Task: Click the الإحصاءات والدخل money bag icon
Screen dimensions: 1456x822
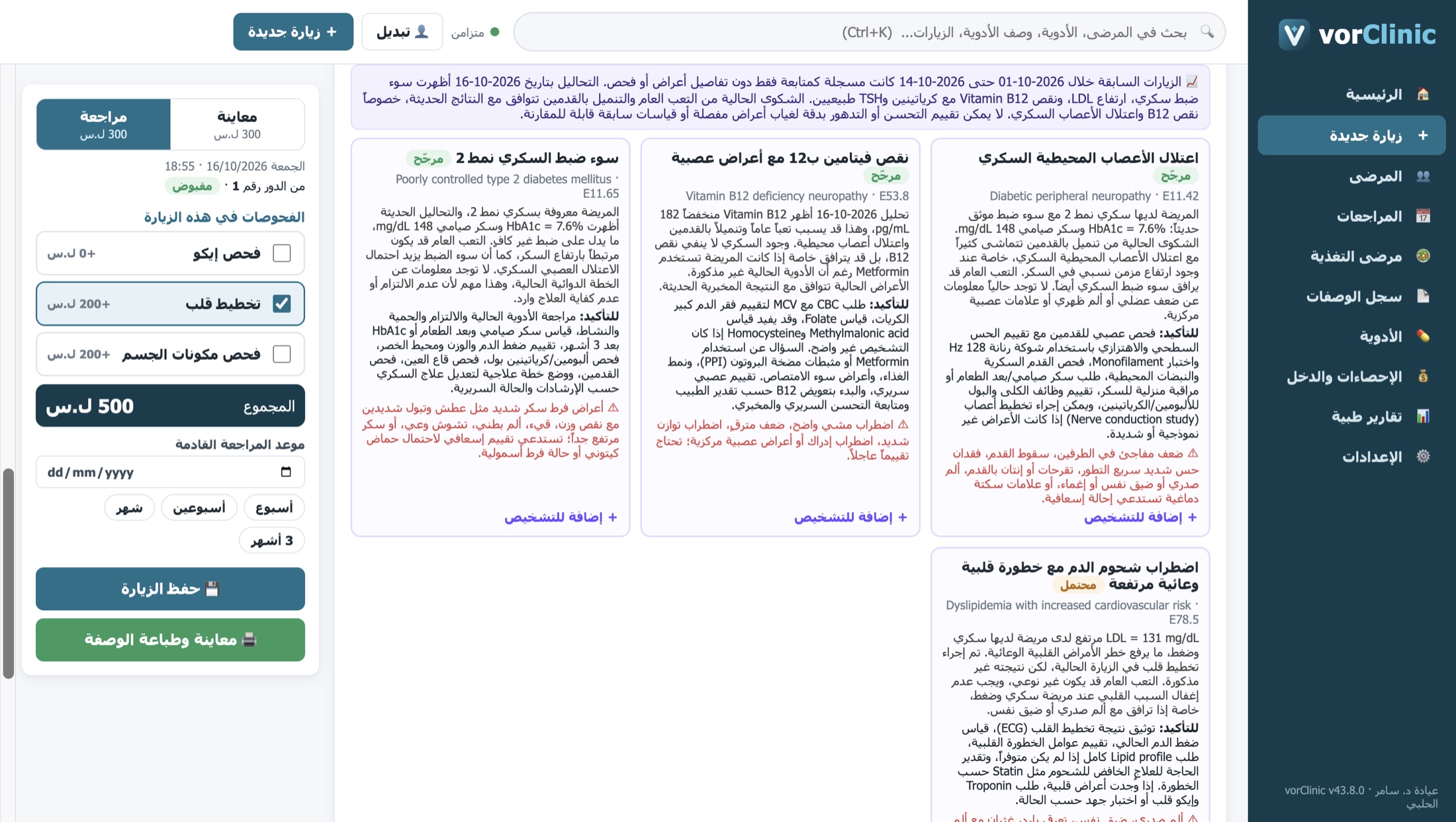Action: (1423, 376)
